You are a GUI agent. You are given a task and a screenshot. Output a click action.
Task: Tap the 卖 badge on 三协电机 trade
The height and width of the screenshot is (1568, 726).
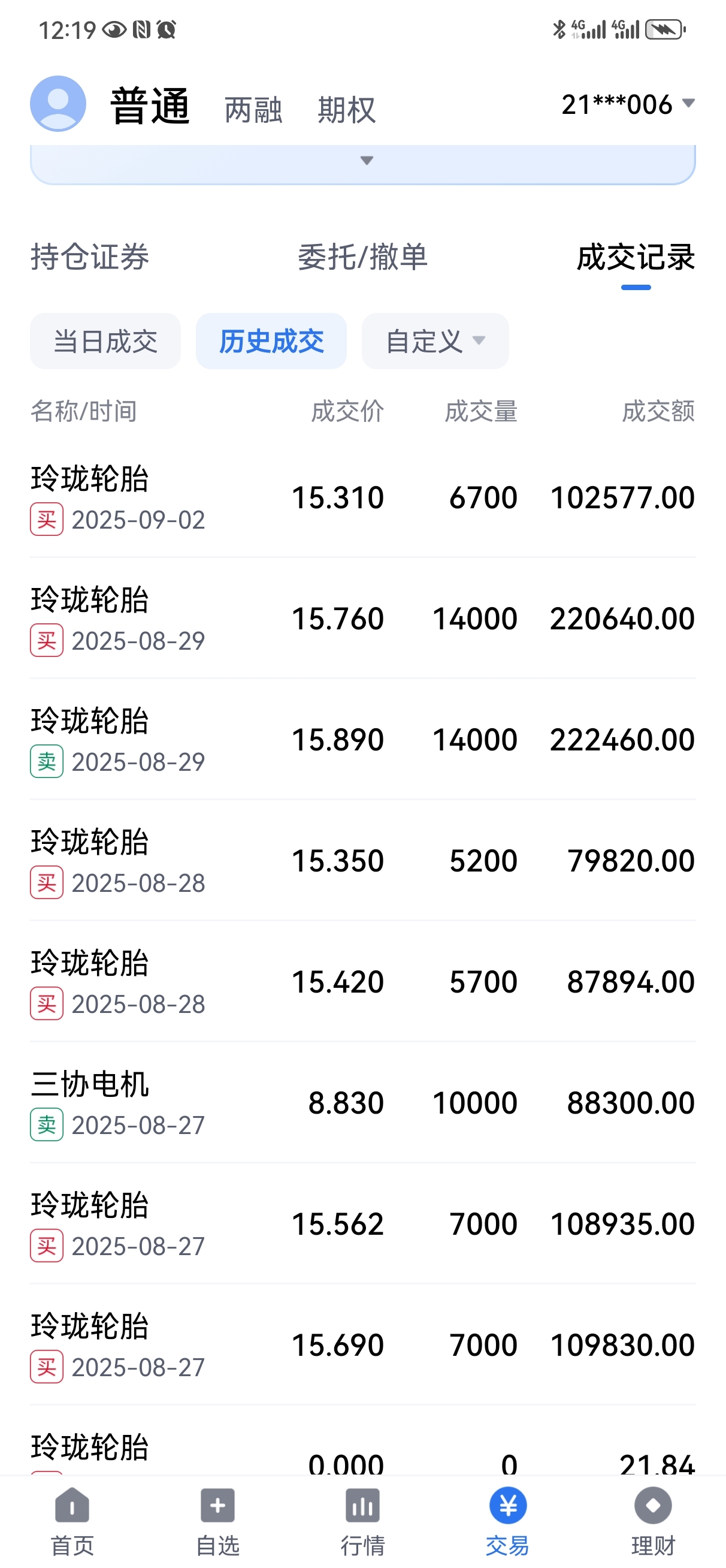pos(47,1124)
